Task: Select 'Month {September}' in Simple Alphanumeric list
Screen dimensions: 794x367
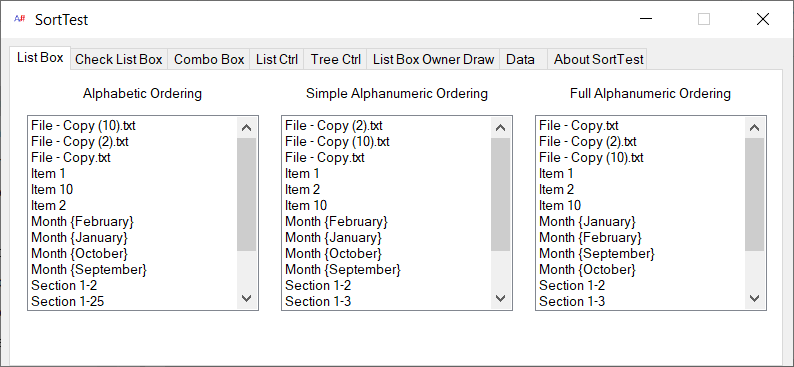Action: [387, 269]
